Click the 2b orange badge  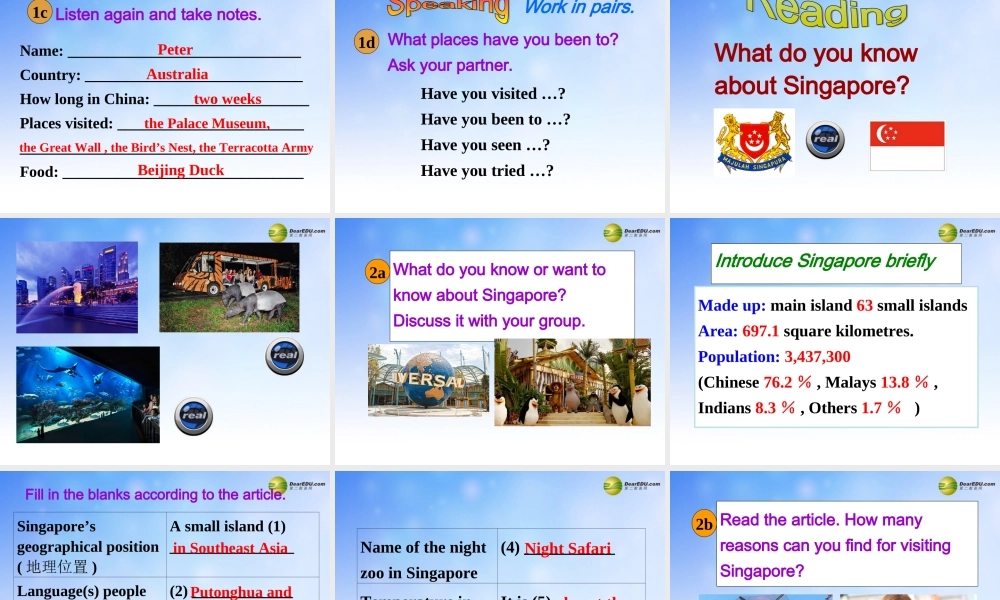[x=703, y=523]
